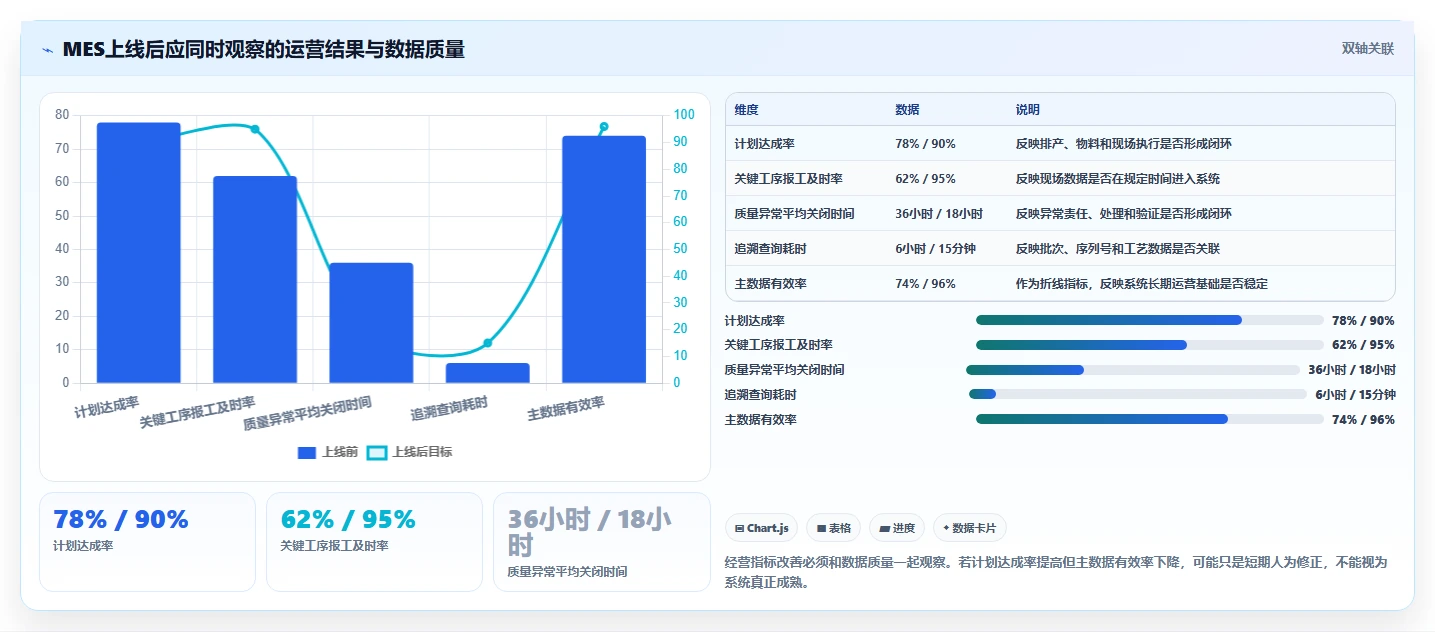Viewport: 1435px width, 632px height.
Task: Click the Chart.js tag
Action: click(x=761, y=528)
